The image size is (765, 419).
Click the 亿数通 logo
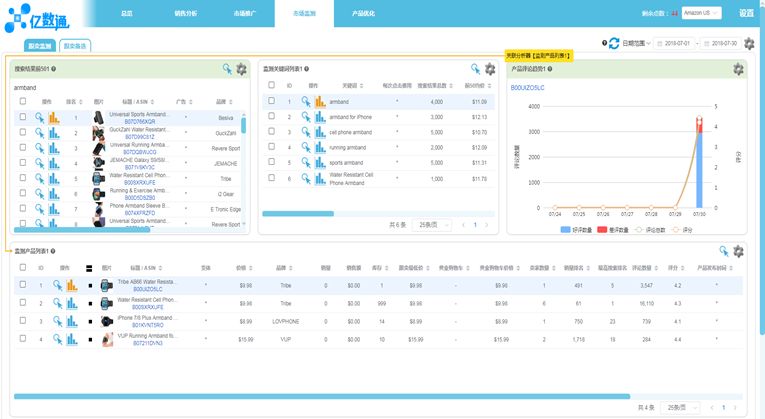(x=37, y=19)
